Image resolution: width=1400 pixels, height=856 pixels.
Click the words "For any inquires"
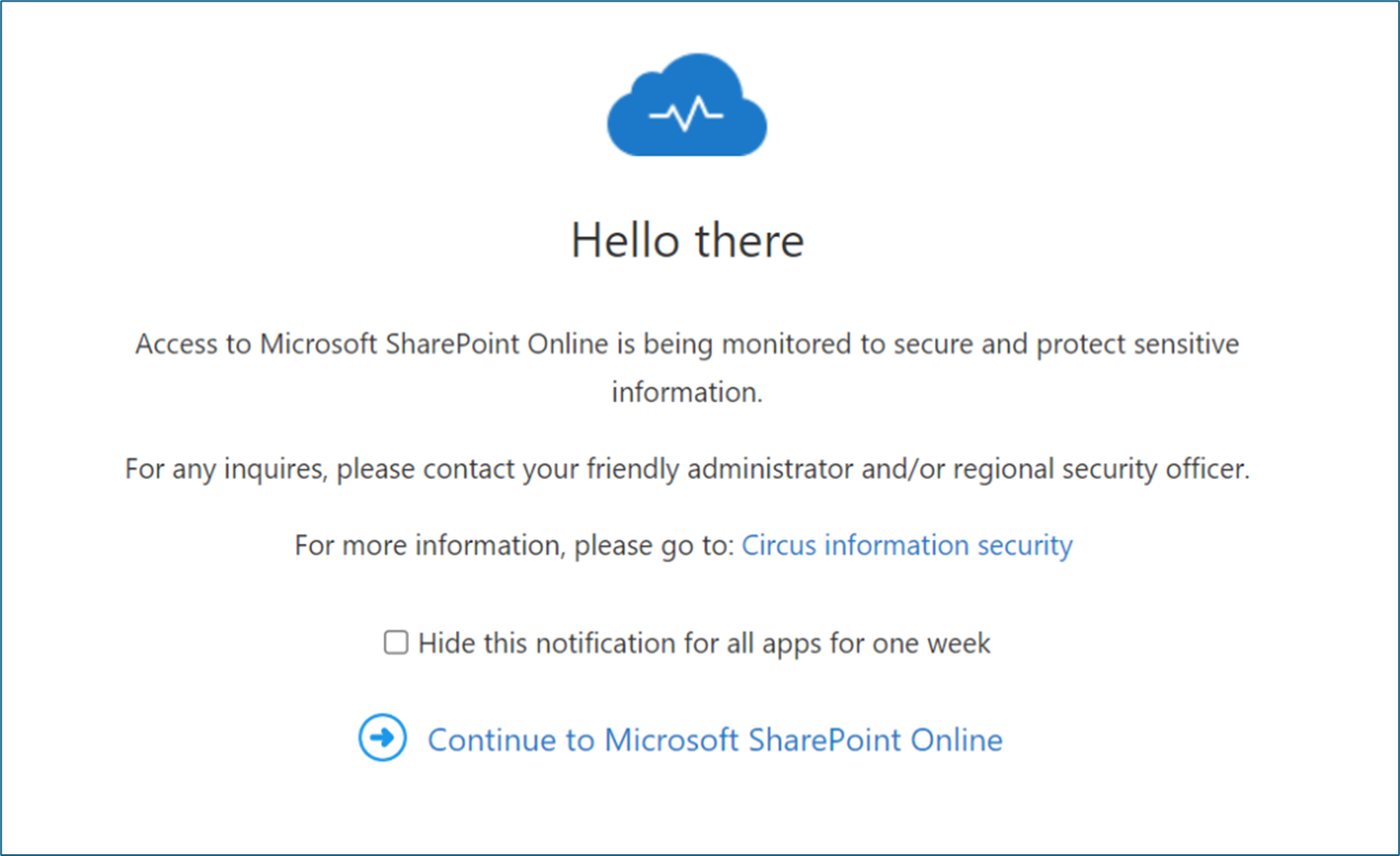pyautogui.click(x=225, y=470)
